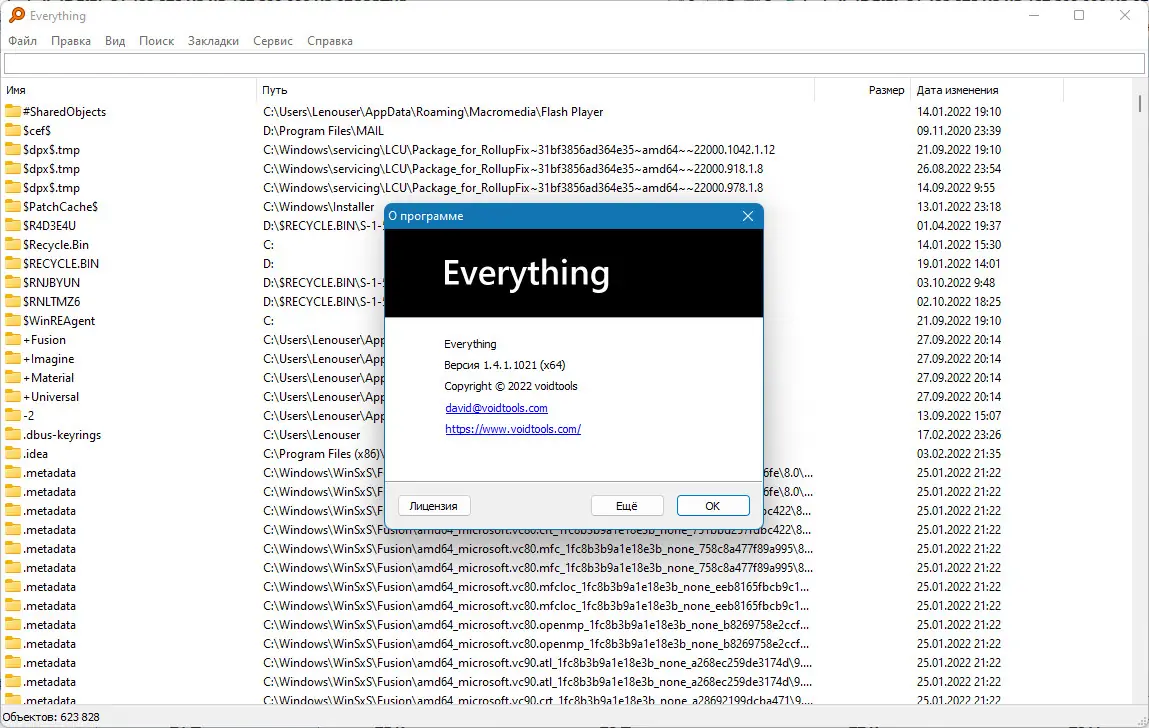Select the $PatchCache$ folder icon
1149x728 pixels.
click(12, 207)
